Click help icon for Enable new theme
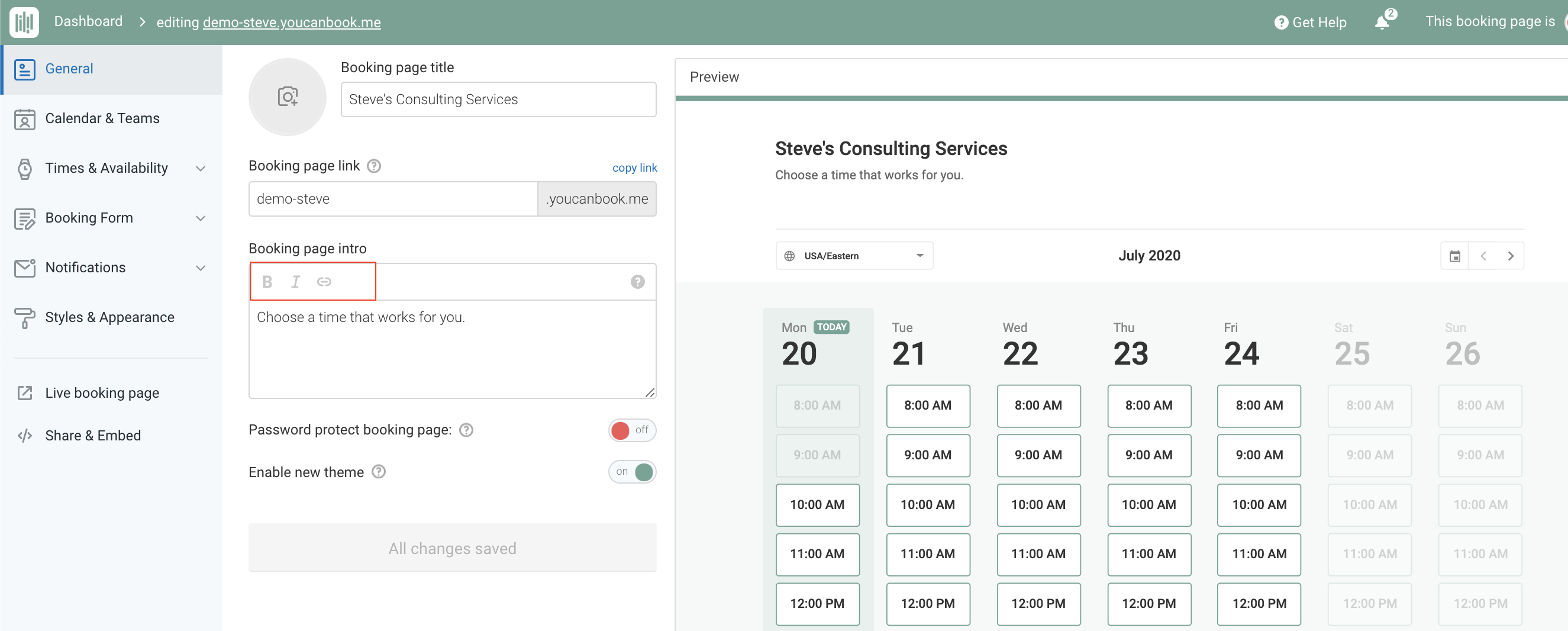 [379, 471]
